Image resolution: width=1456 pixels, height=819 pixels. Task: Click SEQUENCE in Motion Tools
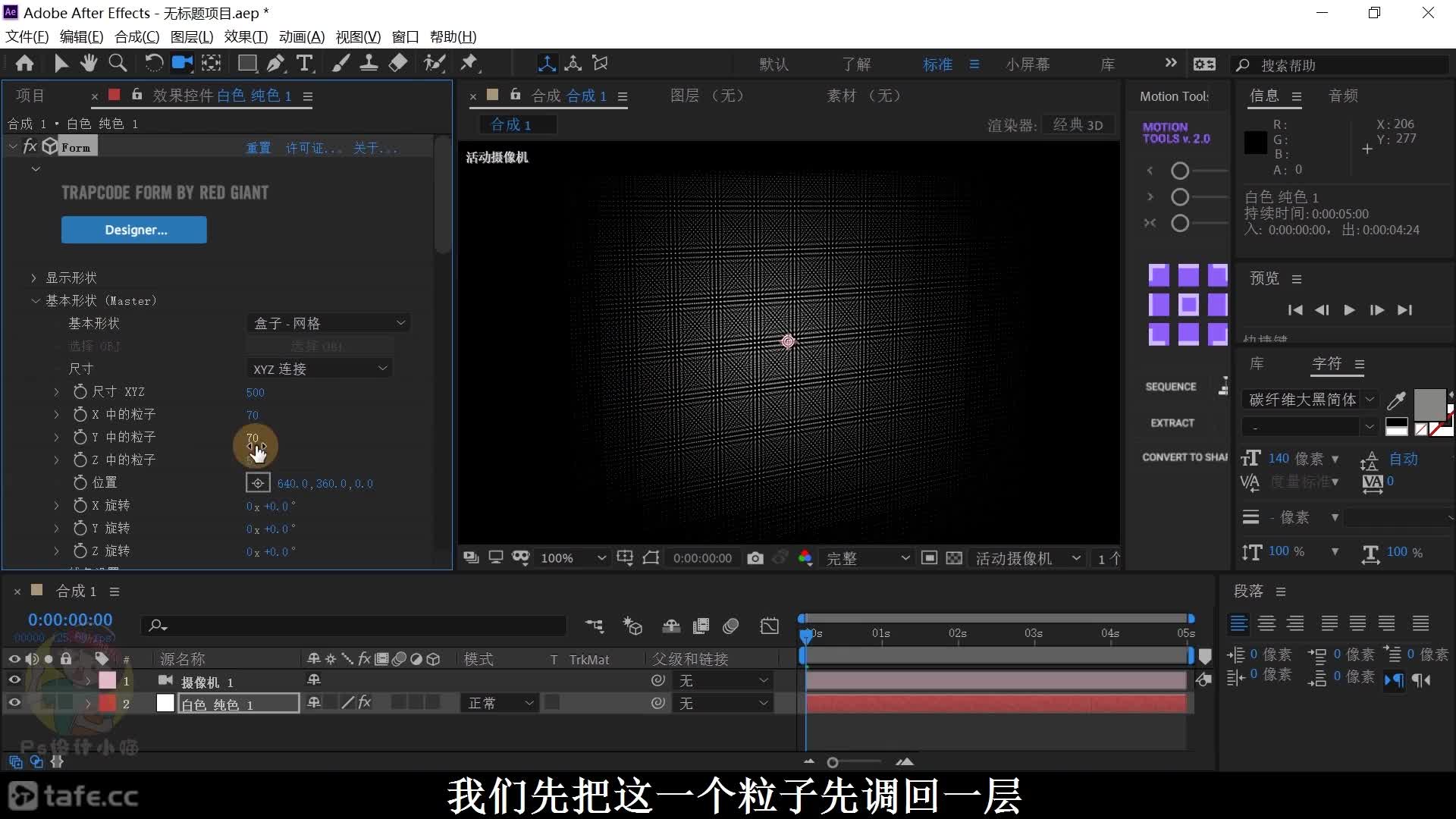(1171, 387)
